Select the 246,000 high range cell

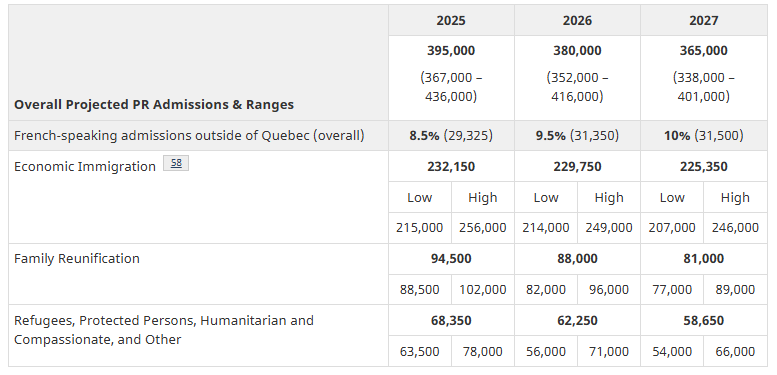pos(735,228)
